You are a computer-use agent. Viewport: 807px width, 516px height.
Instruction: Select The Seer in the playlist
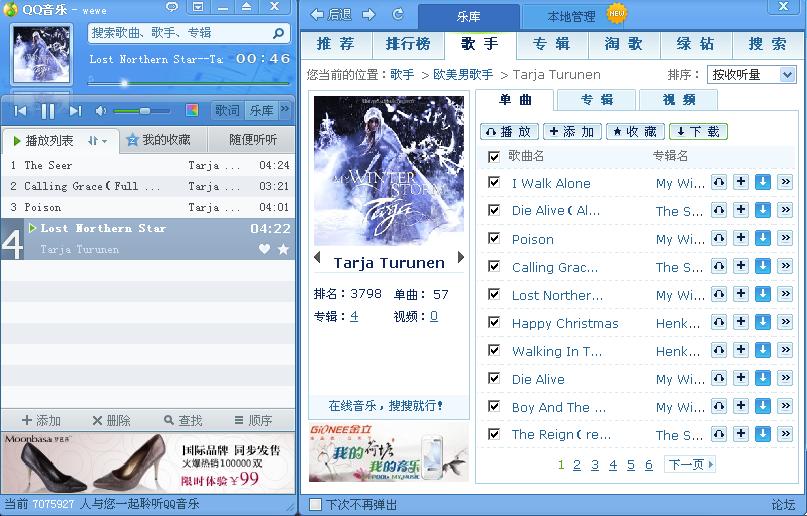(148, 165)
